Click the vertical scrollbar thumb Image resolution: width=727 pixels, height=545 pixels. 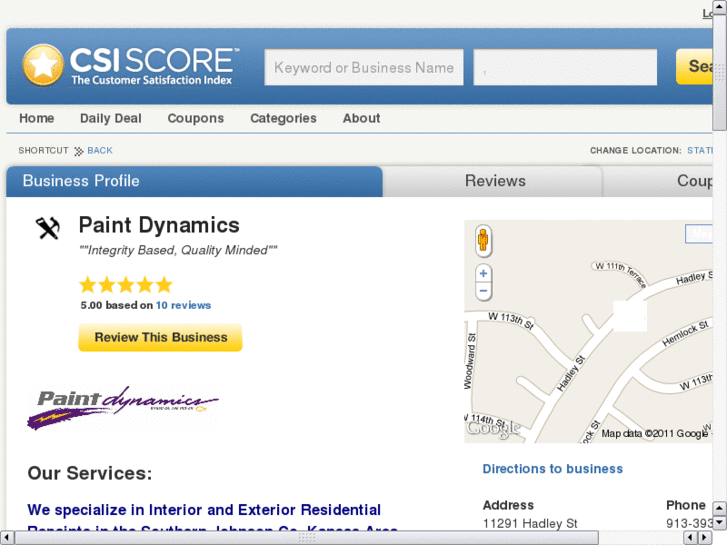720,72
